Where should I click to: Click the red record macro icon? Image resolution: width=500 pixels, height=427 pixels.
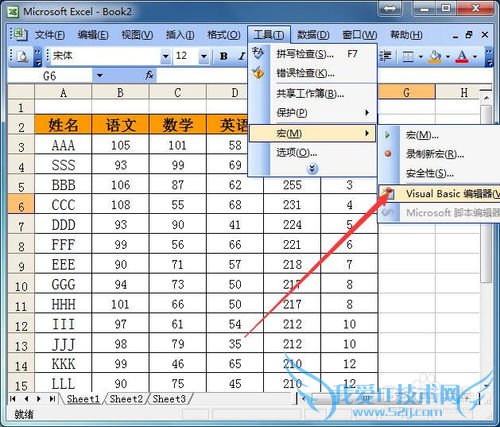388,154
